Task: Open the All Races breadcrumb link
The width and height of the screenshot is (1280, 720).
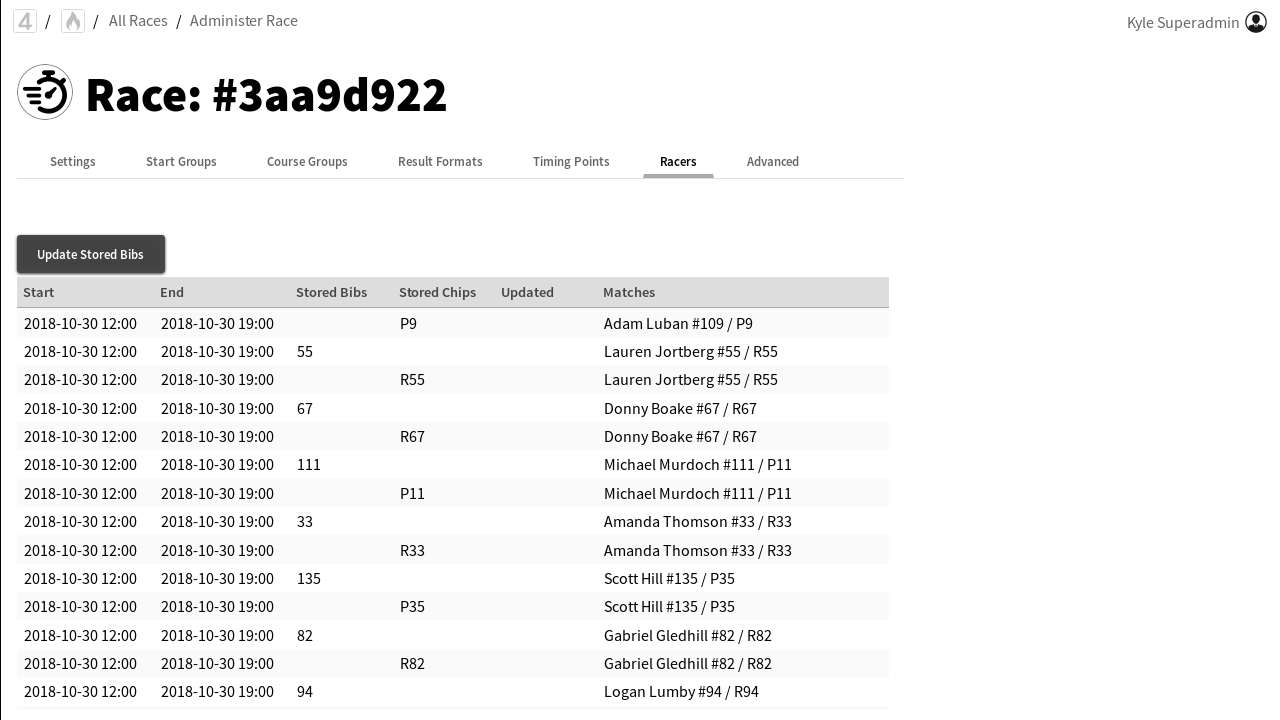Action: [x=138, y=21]
